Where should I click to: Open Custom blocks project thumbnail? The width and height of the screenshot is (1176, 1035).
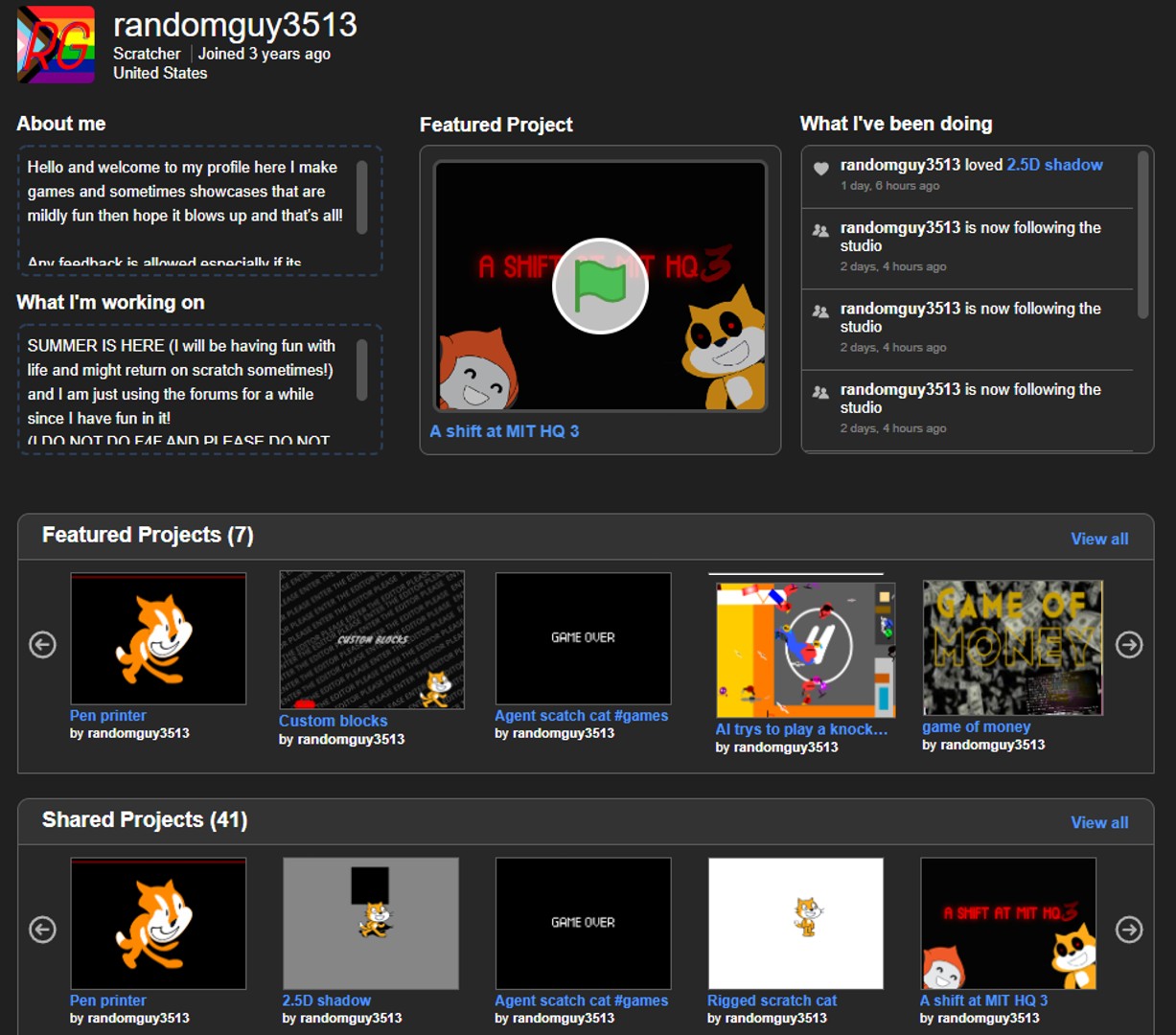click(372, 640)
